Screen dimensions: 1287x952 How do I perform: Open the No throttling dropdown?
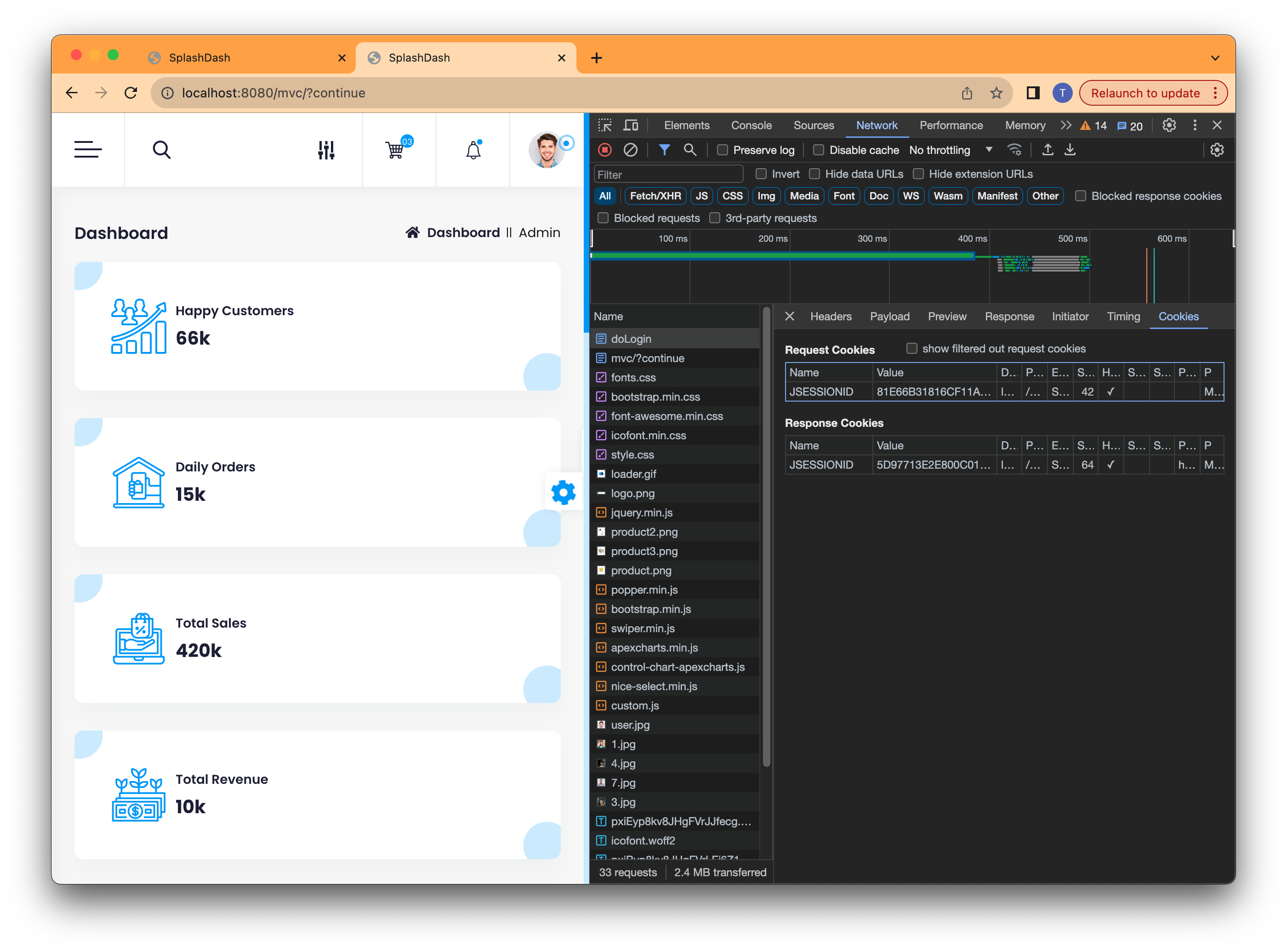pyautogui.click(x=951, y=150)
